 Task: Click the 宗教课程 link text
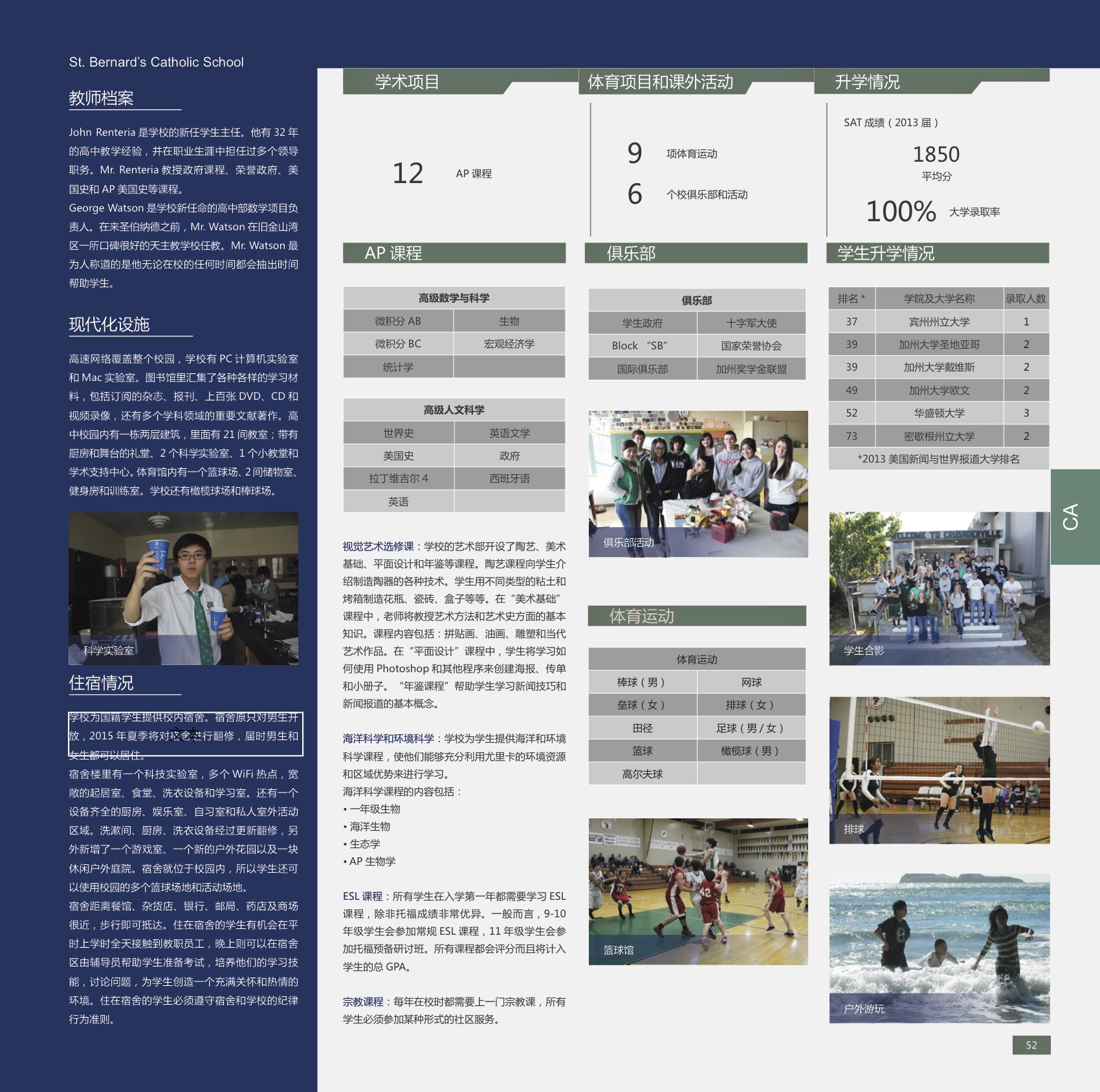[363, 1001]
